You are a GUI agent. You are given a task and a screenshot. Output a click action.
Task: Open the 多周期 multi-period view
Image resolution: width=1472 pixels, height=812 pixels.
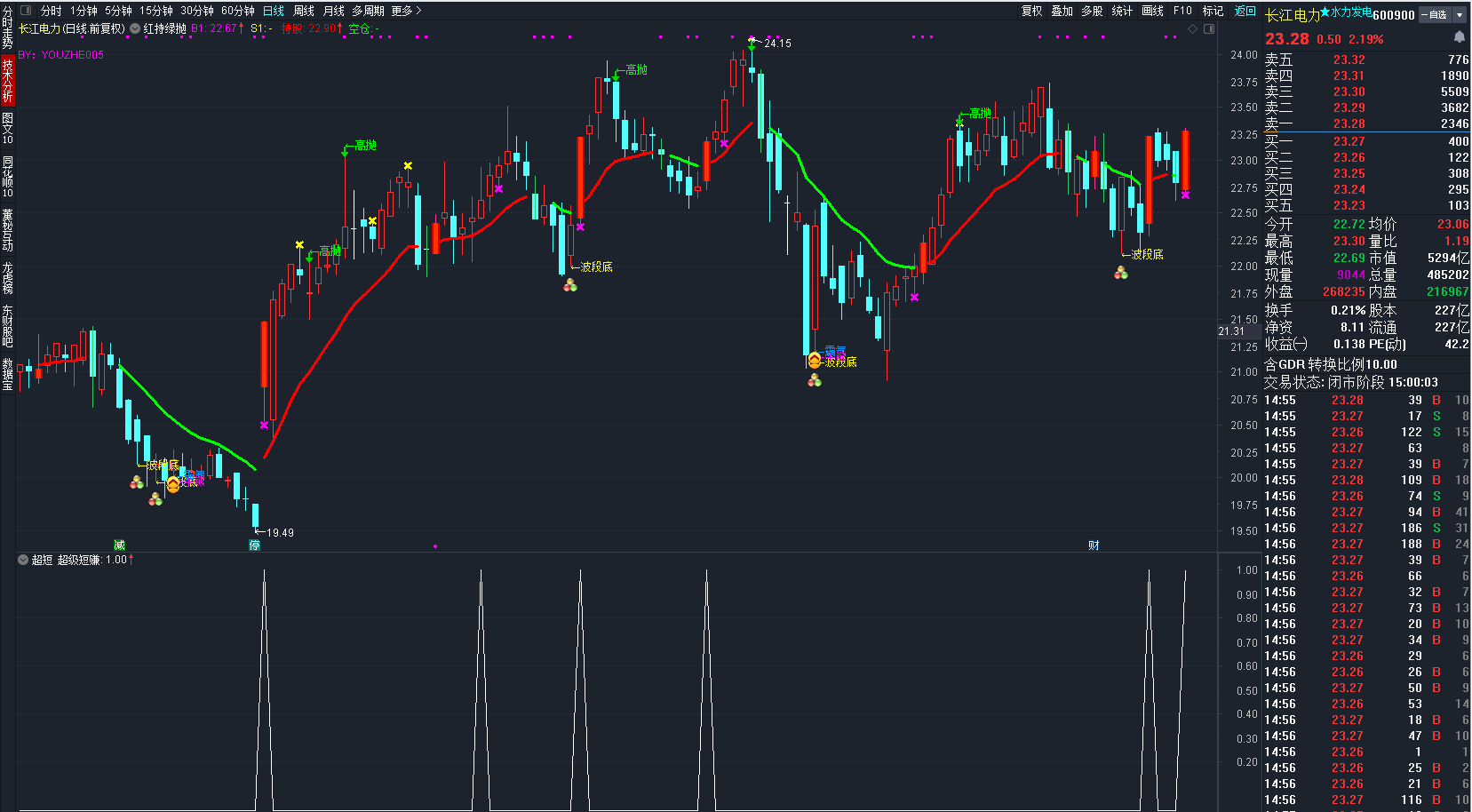[368, 11]
